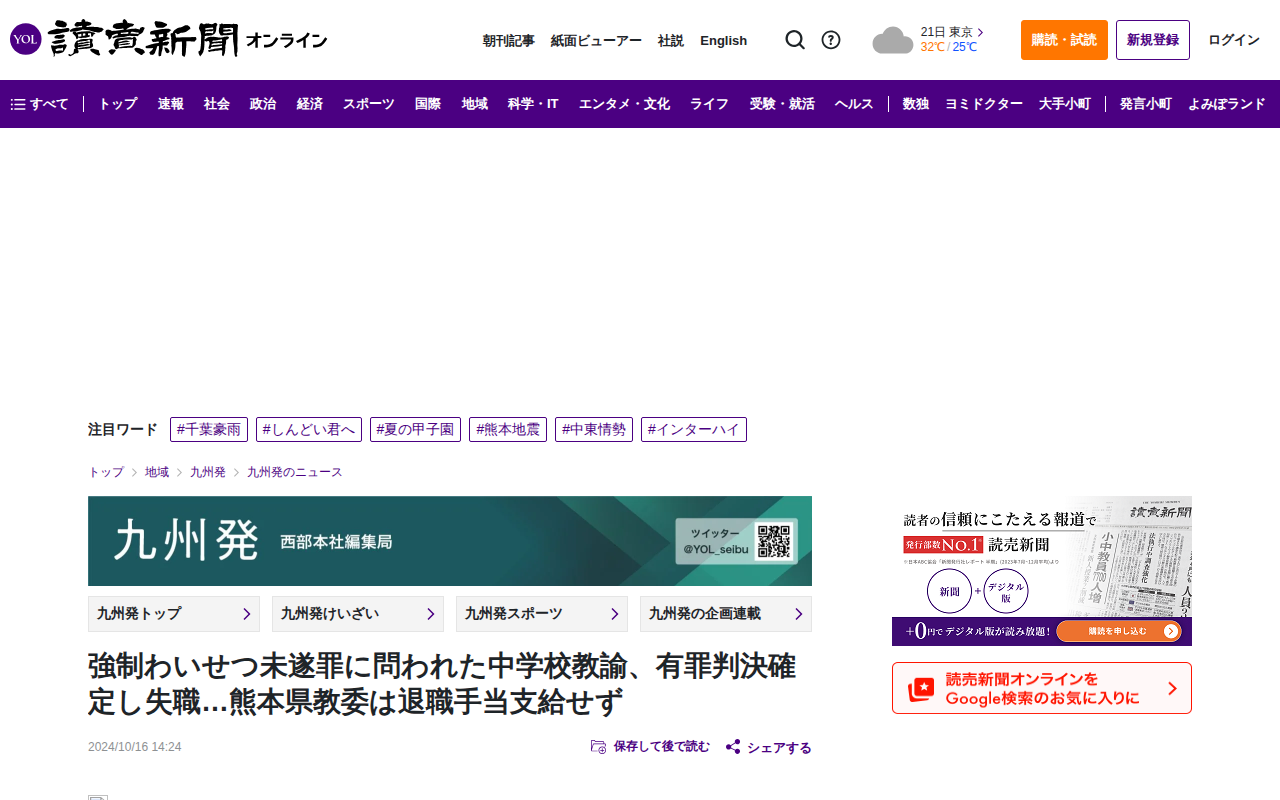Click the QR code in 九州発 banner
Viewport: 1280px width, 800px height.
pos(773,541)
